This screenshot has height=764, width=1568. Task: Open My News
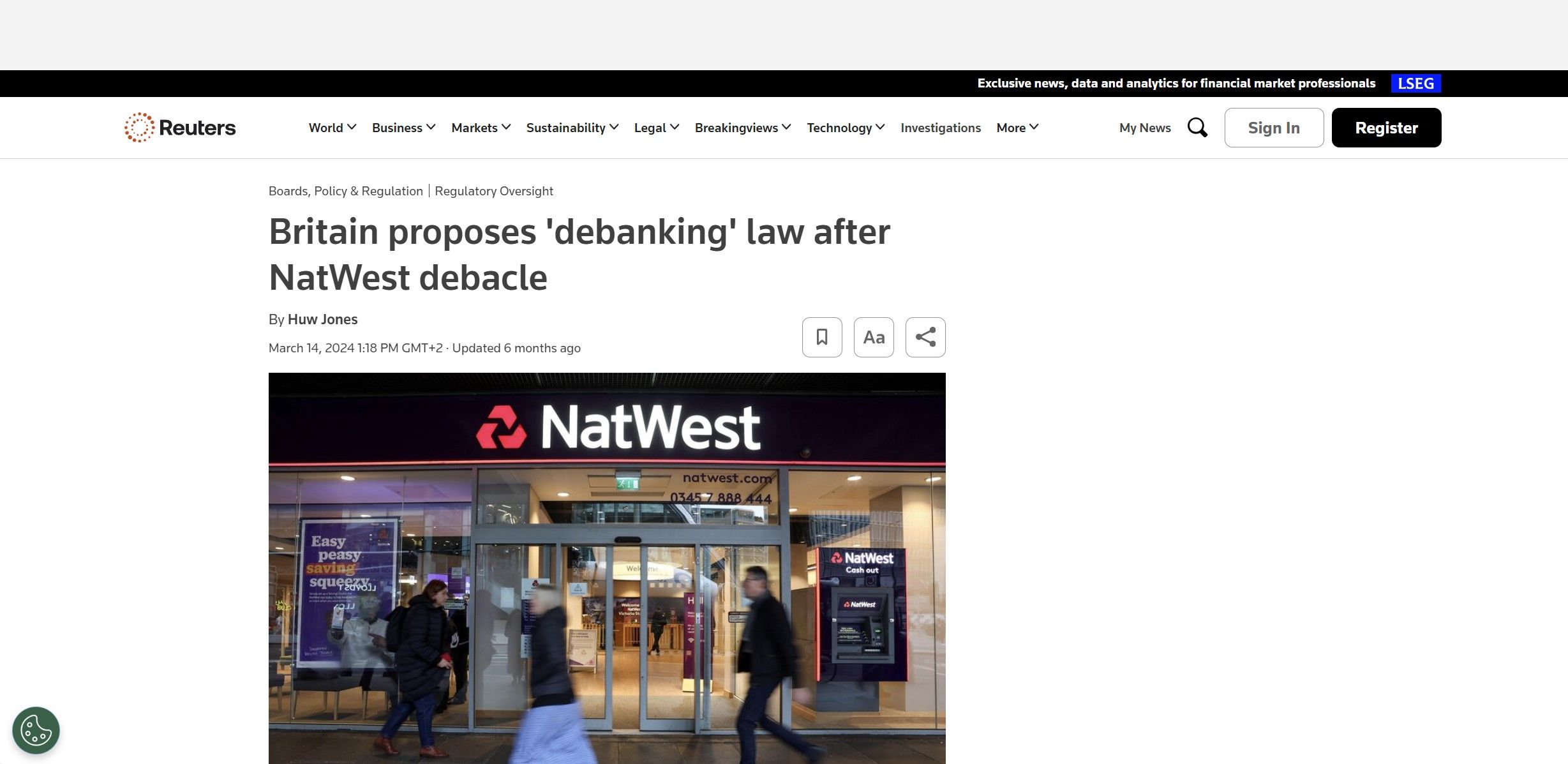pos(1145,128)
